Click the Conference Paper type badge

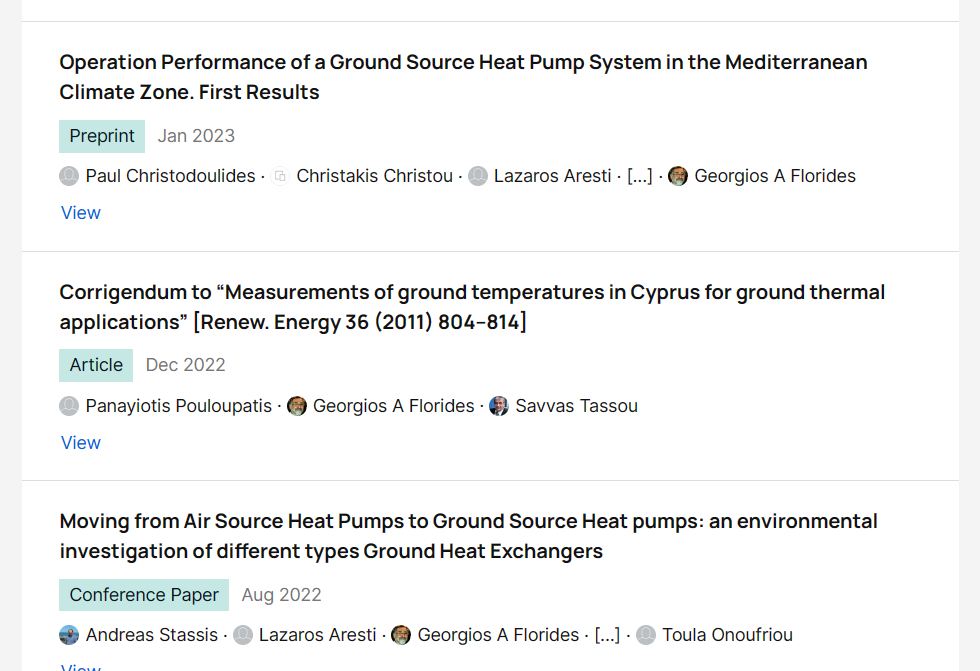point(144,595)
